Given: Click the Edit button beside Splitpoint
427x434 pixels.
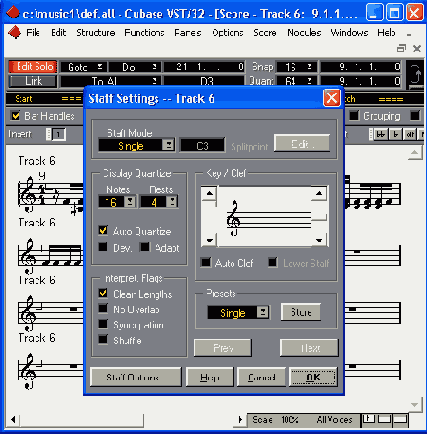Looking at the screenshot, I should pyautogui.click(x=302, y=143).
